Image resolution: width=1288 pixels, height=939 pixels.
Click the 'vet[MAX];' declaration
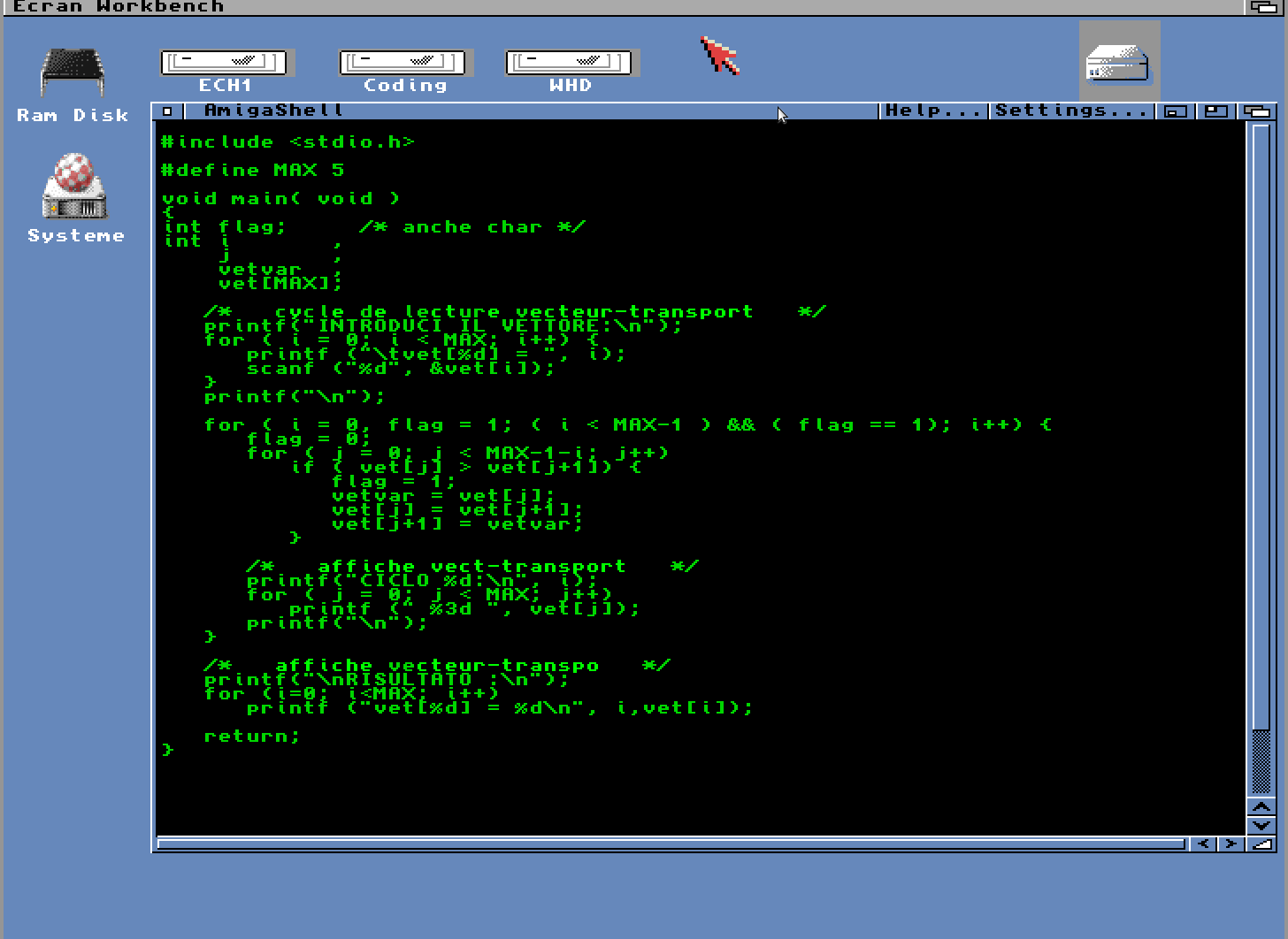pyautogui.click(x=280, y=284)
